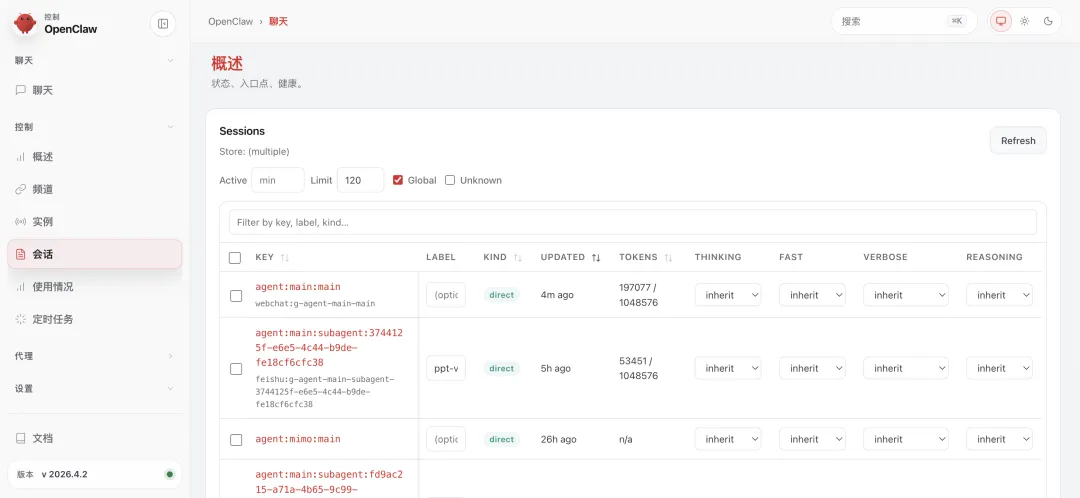The image size is (1080, 498).
Task: Sort by KIND column arrows
Action: [x=517, y=258]
